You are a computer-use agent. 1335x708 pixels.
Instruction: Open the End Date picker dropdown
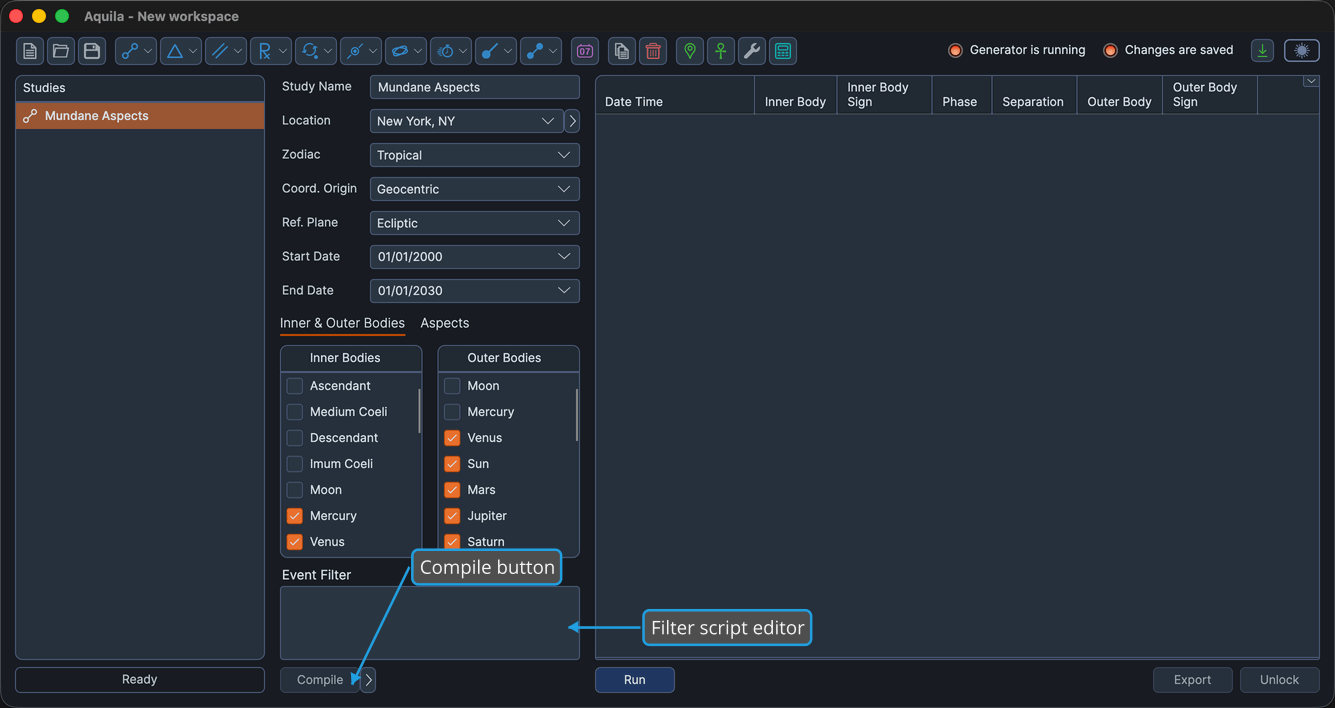coord(475,291)
